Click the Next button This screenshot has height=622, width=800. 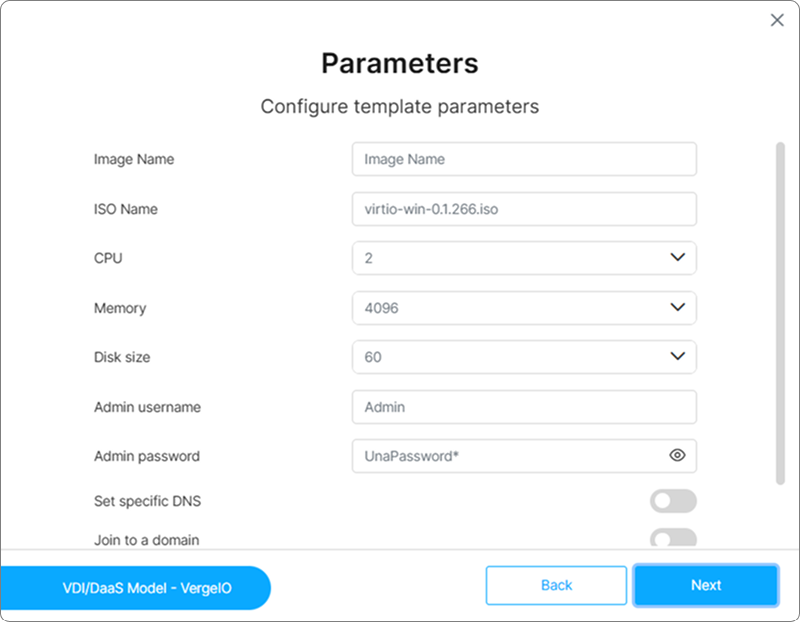click(x=705, y=585)
